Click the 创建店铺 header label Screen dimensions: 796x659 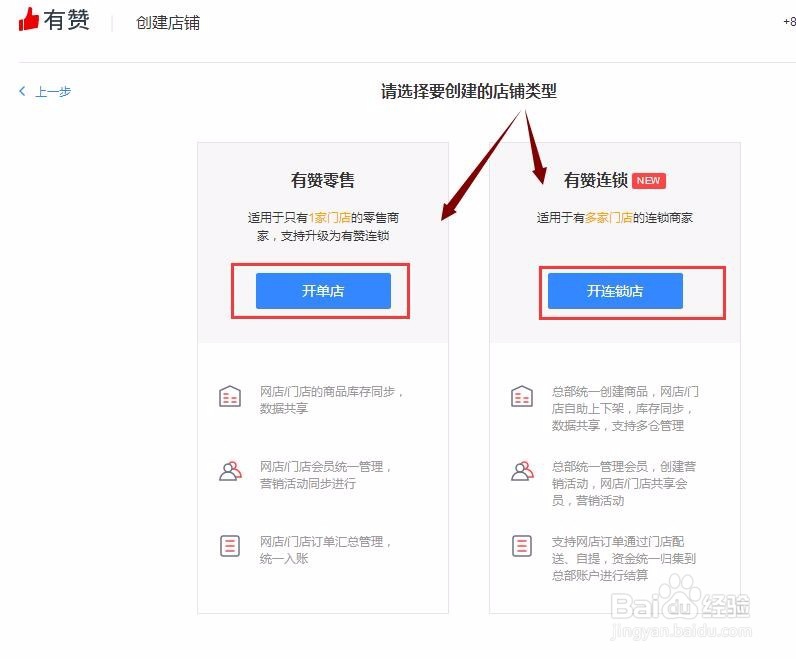pyautogui.click(x=168, y=23)
